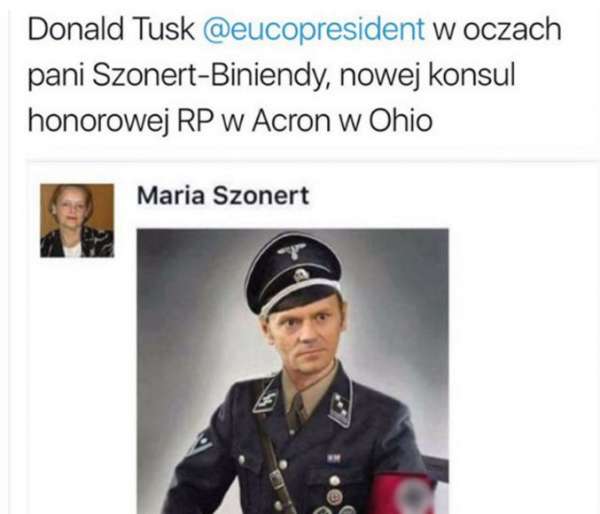Open the embedded photo of uniformed man
Viewport: 600px width, 514px height.
tap(293, 371)
